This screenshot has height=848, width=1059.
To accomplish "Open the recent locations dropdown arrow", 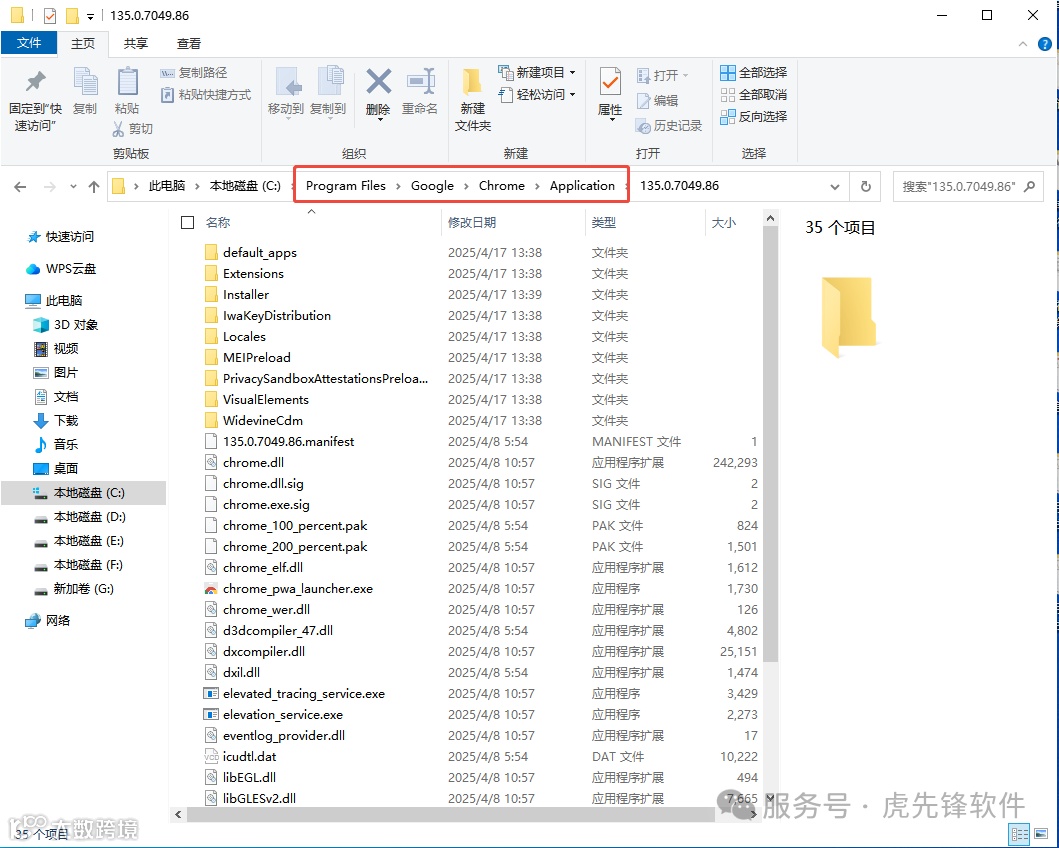I will coord(73,187).
